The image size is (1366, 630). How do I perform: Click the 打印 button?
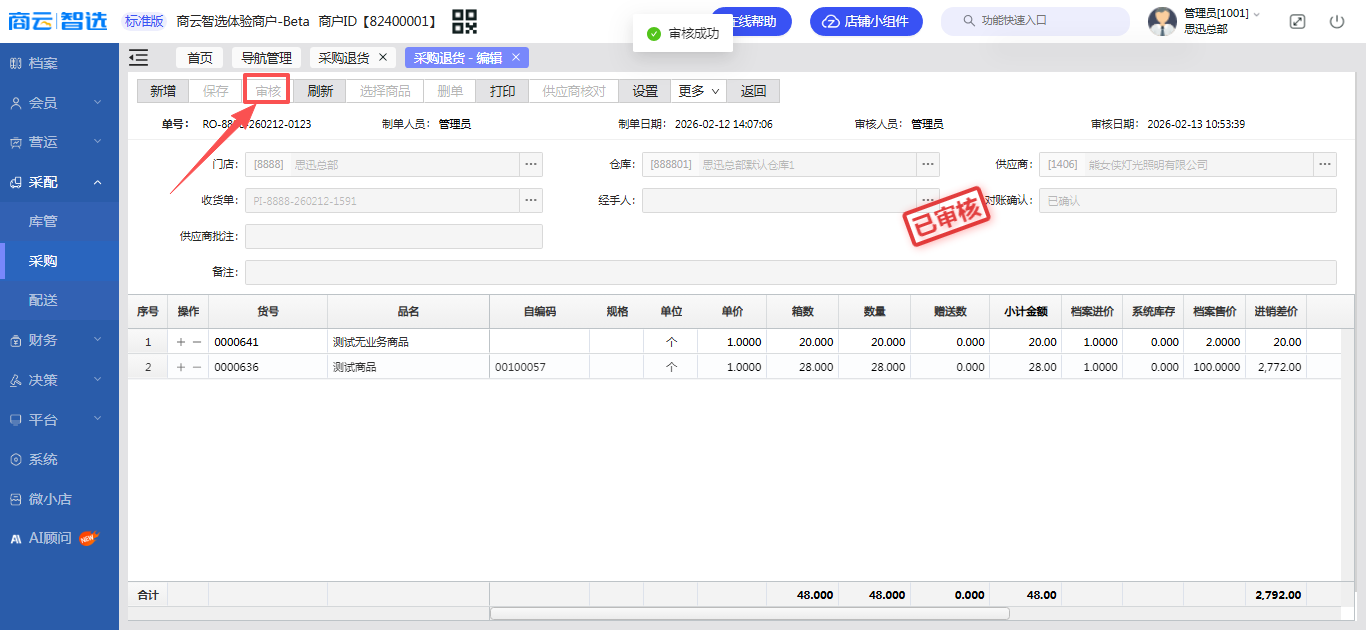click(502, 91)
